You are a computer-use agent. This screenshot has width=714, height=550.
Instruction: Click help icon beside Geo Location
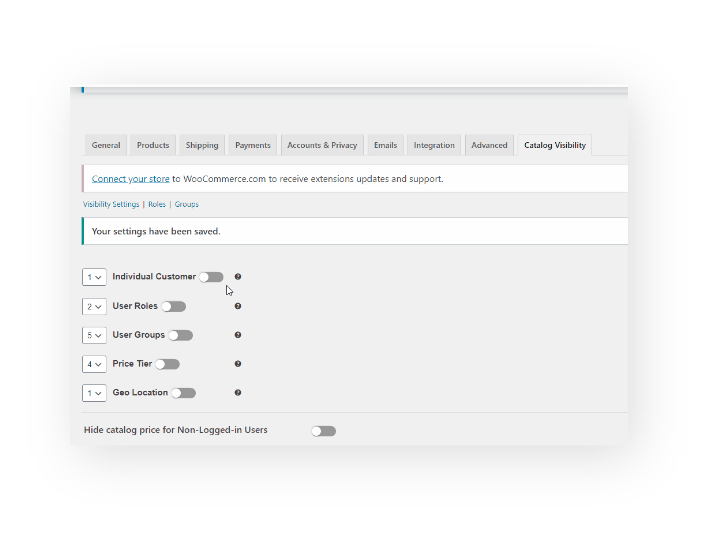point(238,392)
